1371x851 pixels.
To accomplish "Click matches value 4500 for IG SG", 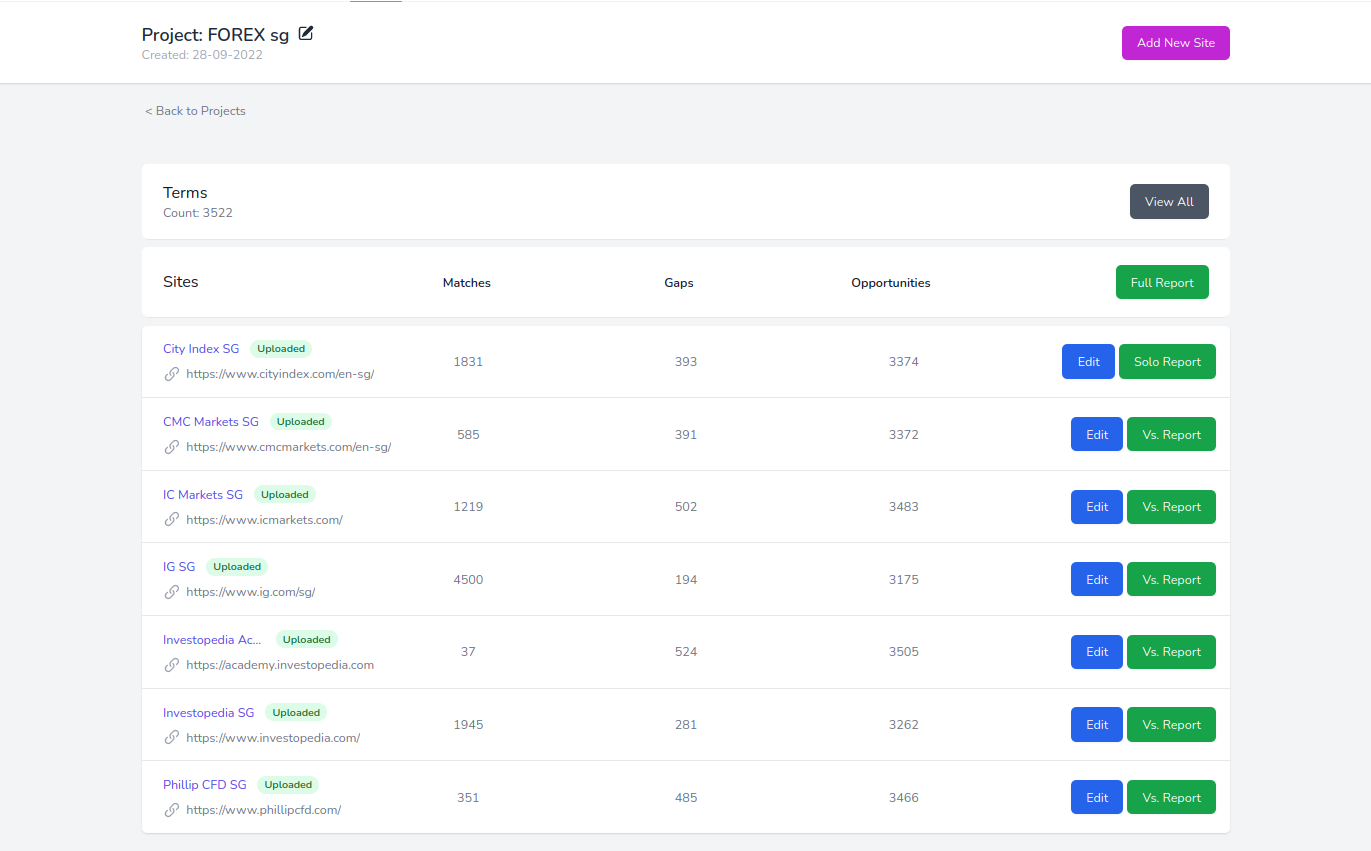I will click(x=468, y=580).
